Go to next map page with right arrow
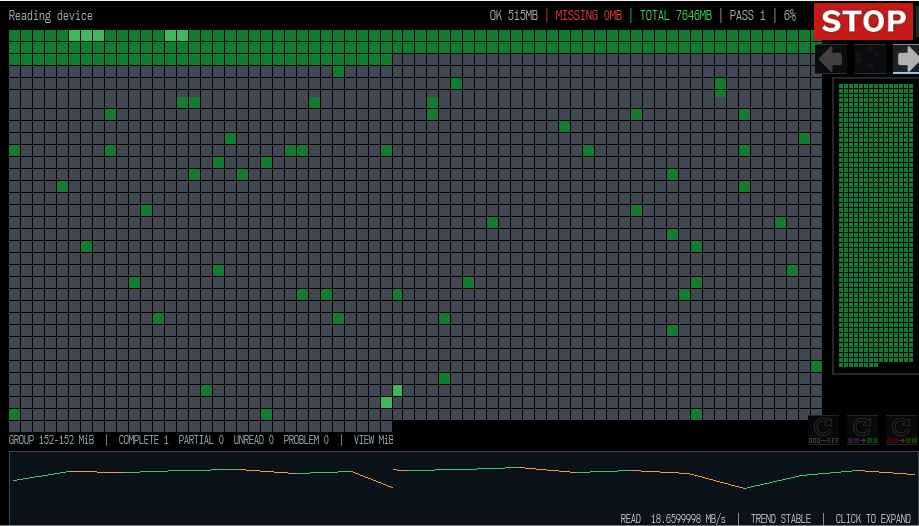919x526 pixels. point(906,59)
